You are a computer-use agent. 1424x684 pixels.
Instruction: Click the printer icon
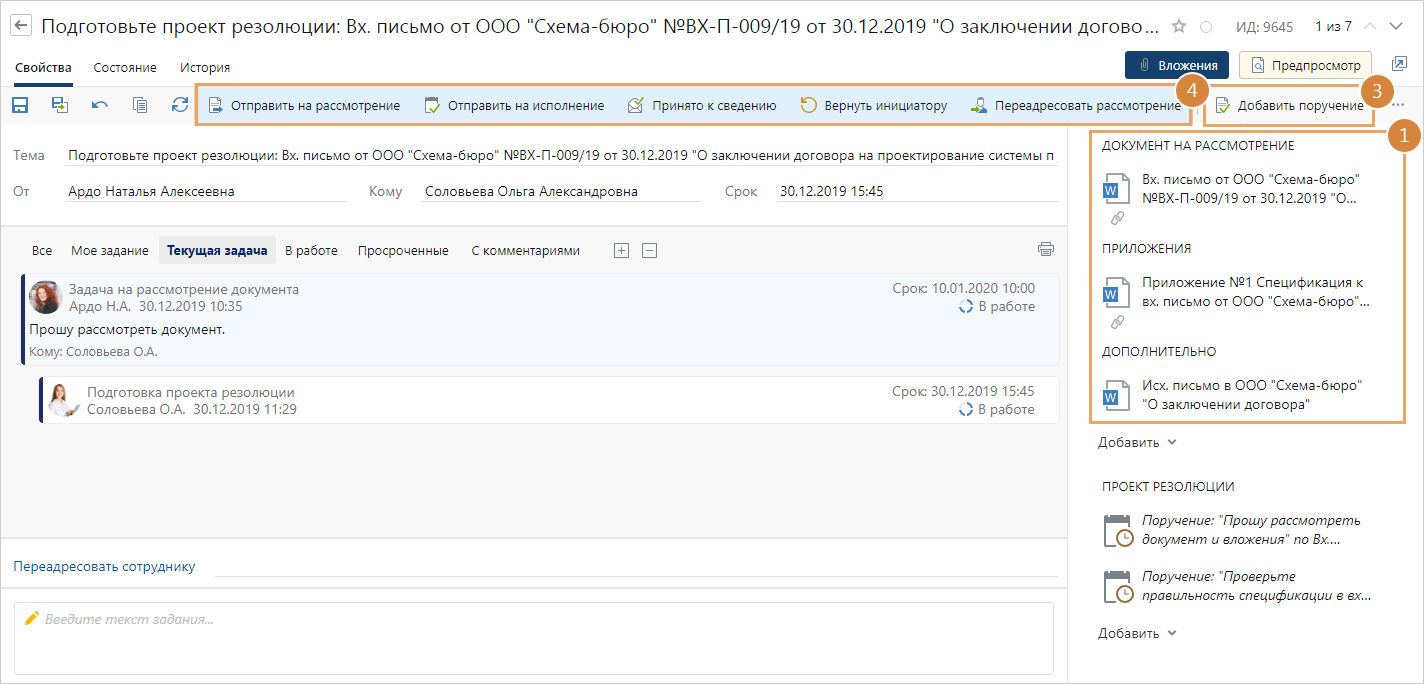coord(1046,250)
